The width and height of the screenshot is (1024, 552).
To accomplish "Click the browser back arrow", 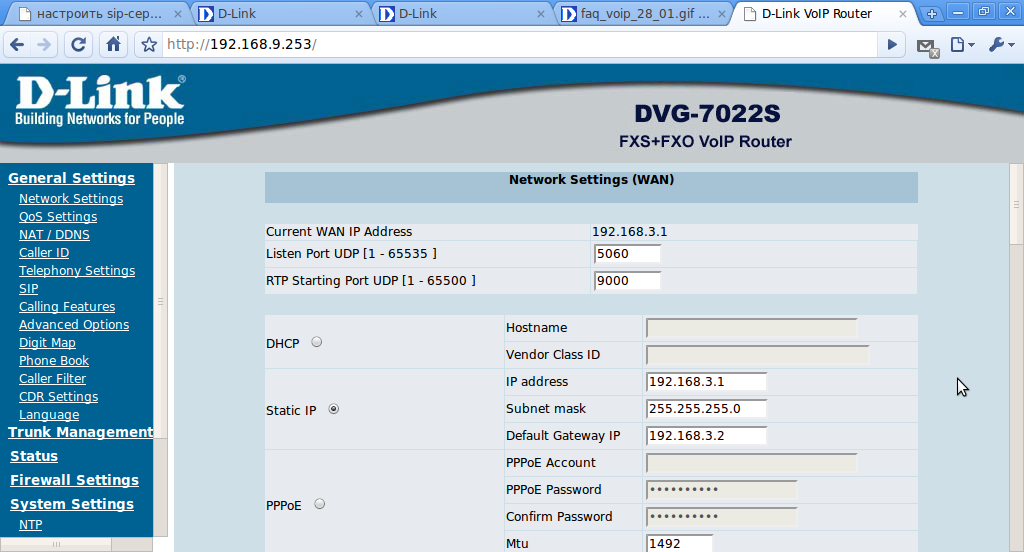I will 18,44.
